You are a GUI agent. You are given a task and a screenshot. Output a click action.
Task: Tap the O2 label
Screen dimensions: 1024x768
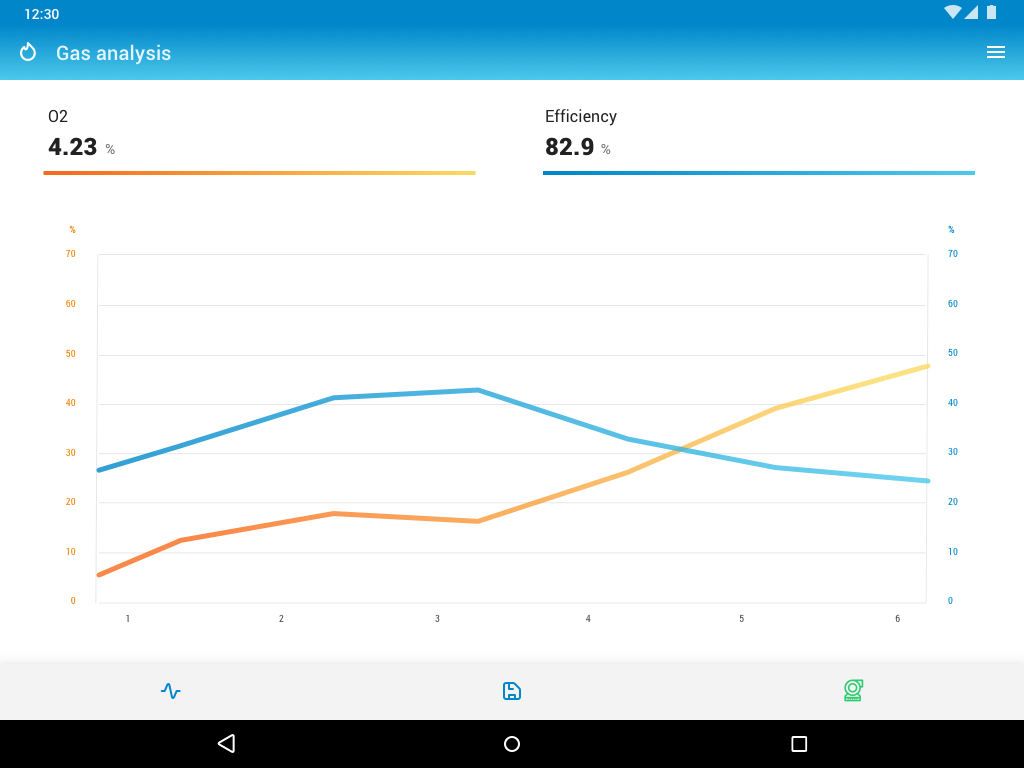pyautogui.click(x=57, y=116)
